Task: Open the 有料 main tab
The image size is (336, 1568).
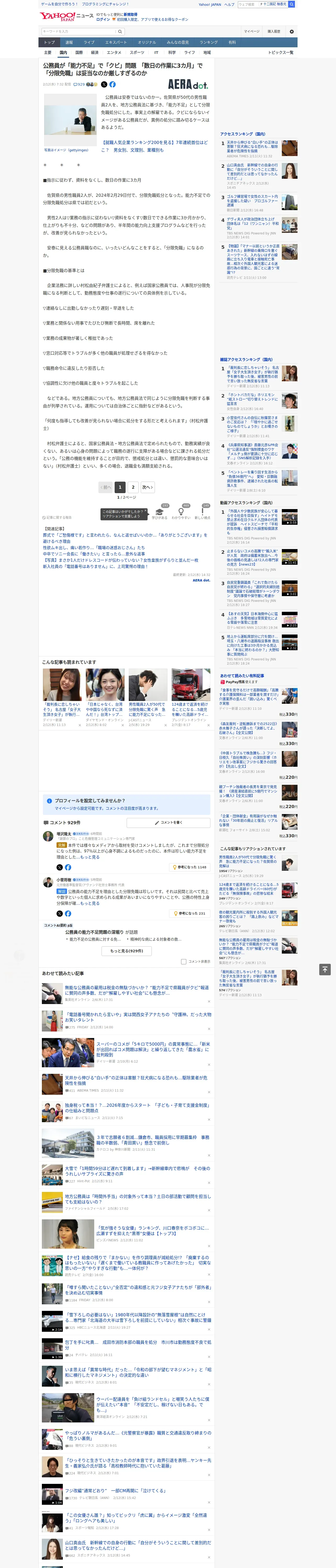Action: [x=232, y=43]
